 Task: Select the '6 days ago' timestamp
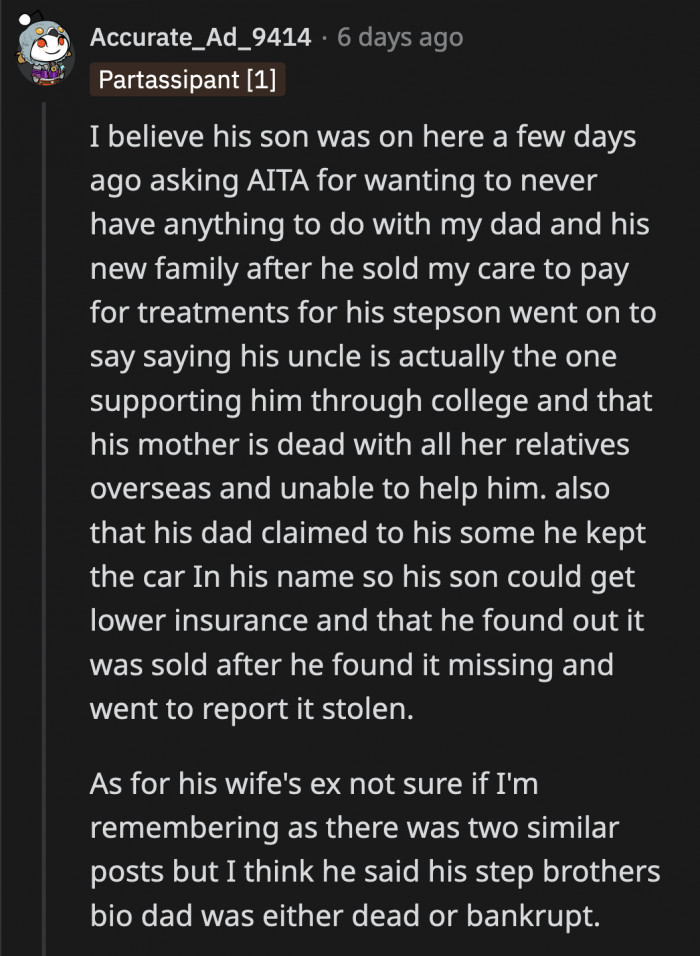(x=399, y=38)
